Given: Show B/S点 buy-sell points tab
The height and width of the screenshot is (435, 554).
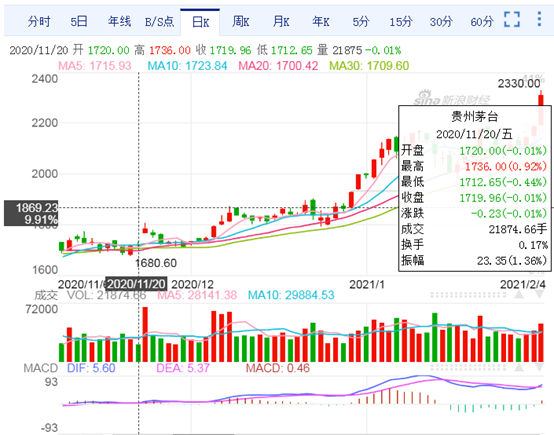Looking at the screenshot, I should click(160, 22).
